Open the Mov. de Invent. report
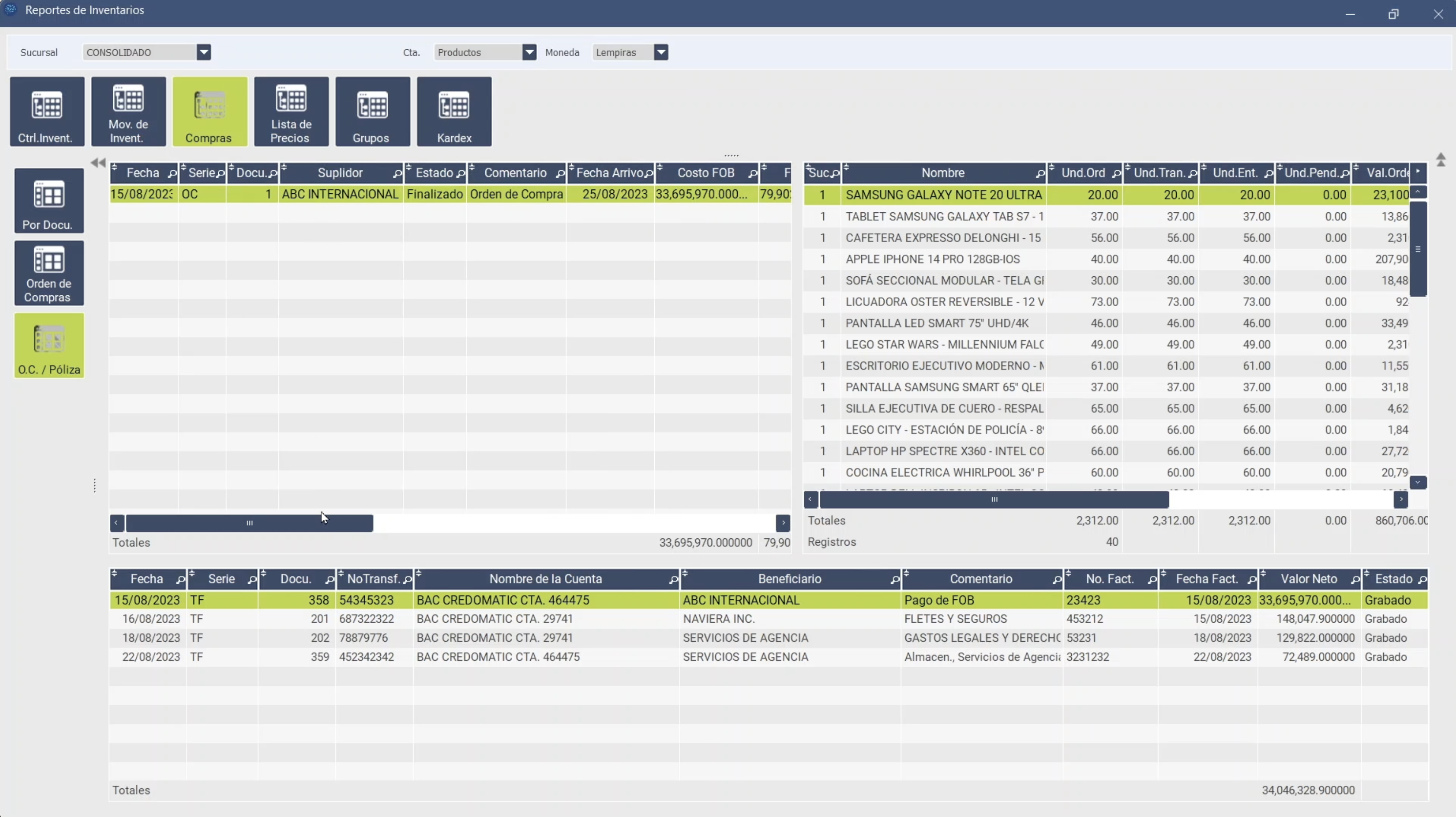Screen dimensions: 1456x817 [128, 112]
